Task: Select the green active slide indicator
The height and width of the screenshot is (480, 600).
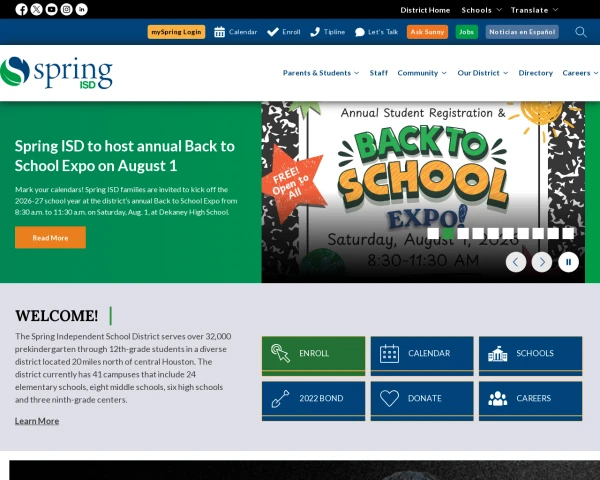Action: click(448, 233)
